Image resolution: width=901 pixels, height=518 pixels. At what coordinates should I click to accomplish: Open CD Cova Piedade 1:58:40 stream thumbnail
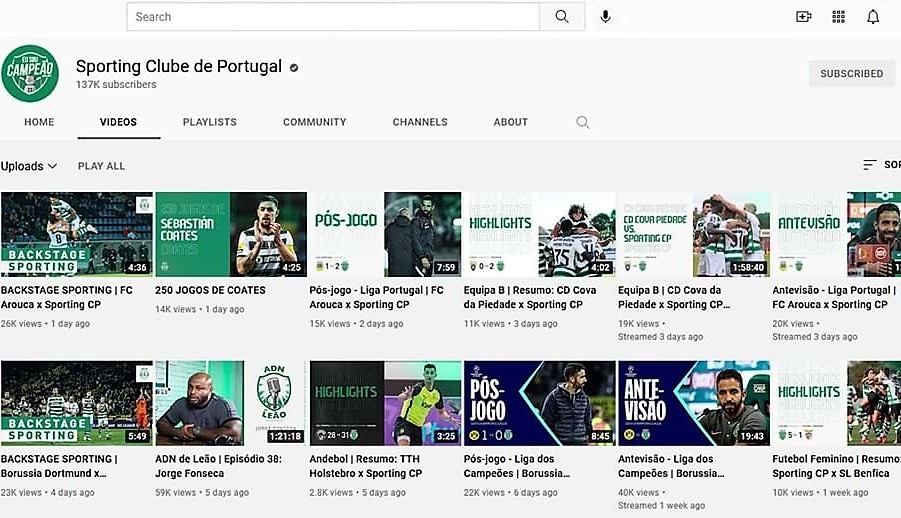coord(694,235)
